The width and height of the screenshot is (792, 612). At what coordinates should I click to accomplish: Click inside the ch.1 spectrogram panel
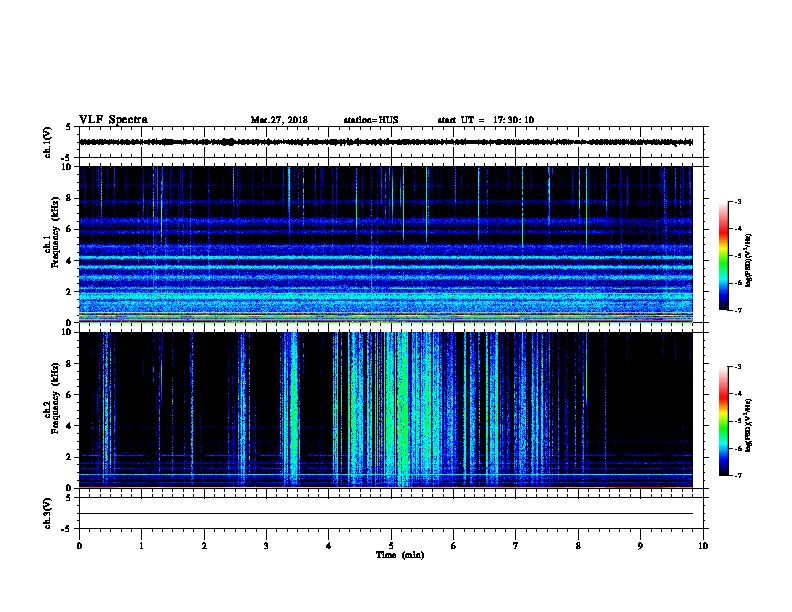click(x=386, y=244)
